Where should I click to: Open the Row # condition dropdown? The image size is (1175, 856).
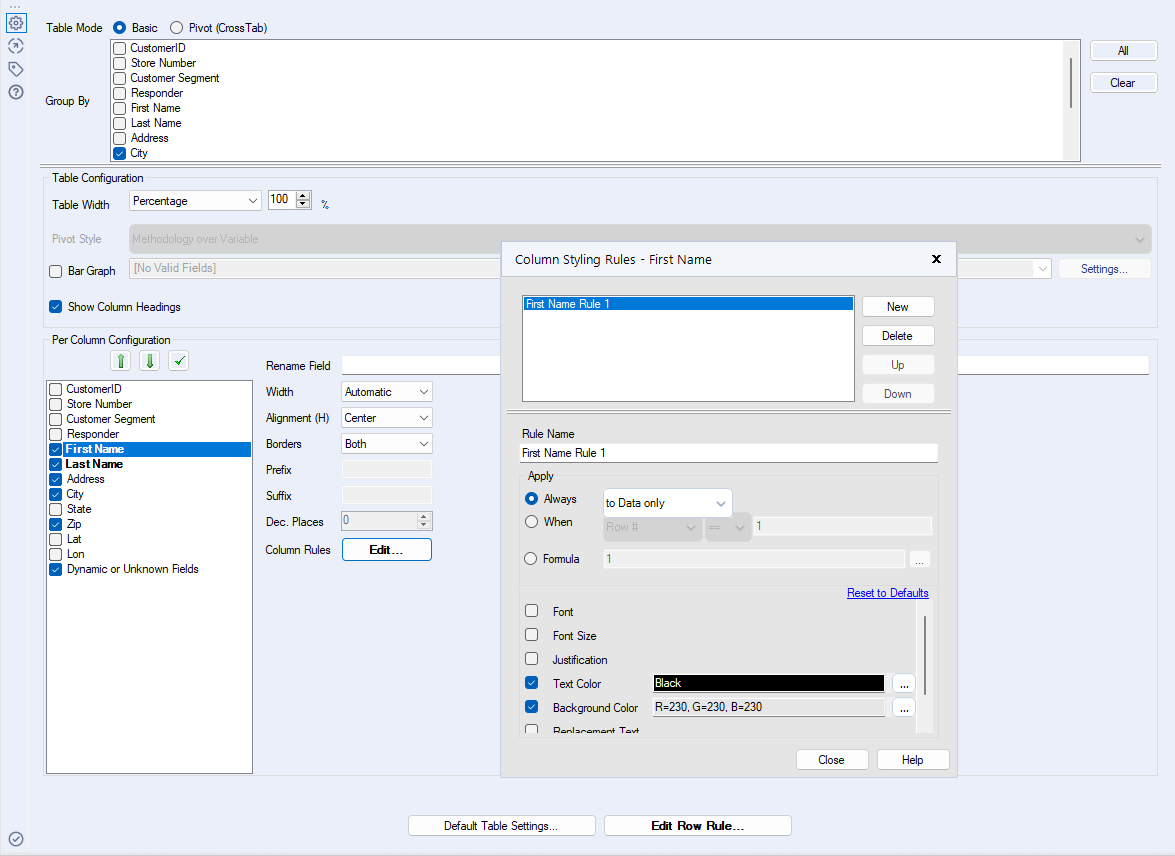[x=652, y=527]
